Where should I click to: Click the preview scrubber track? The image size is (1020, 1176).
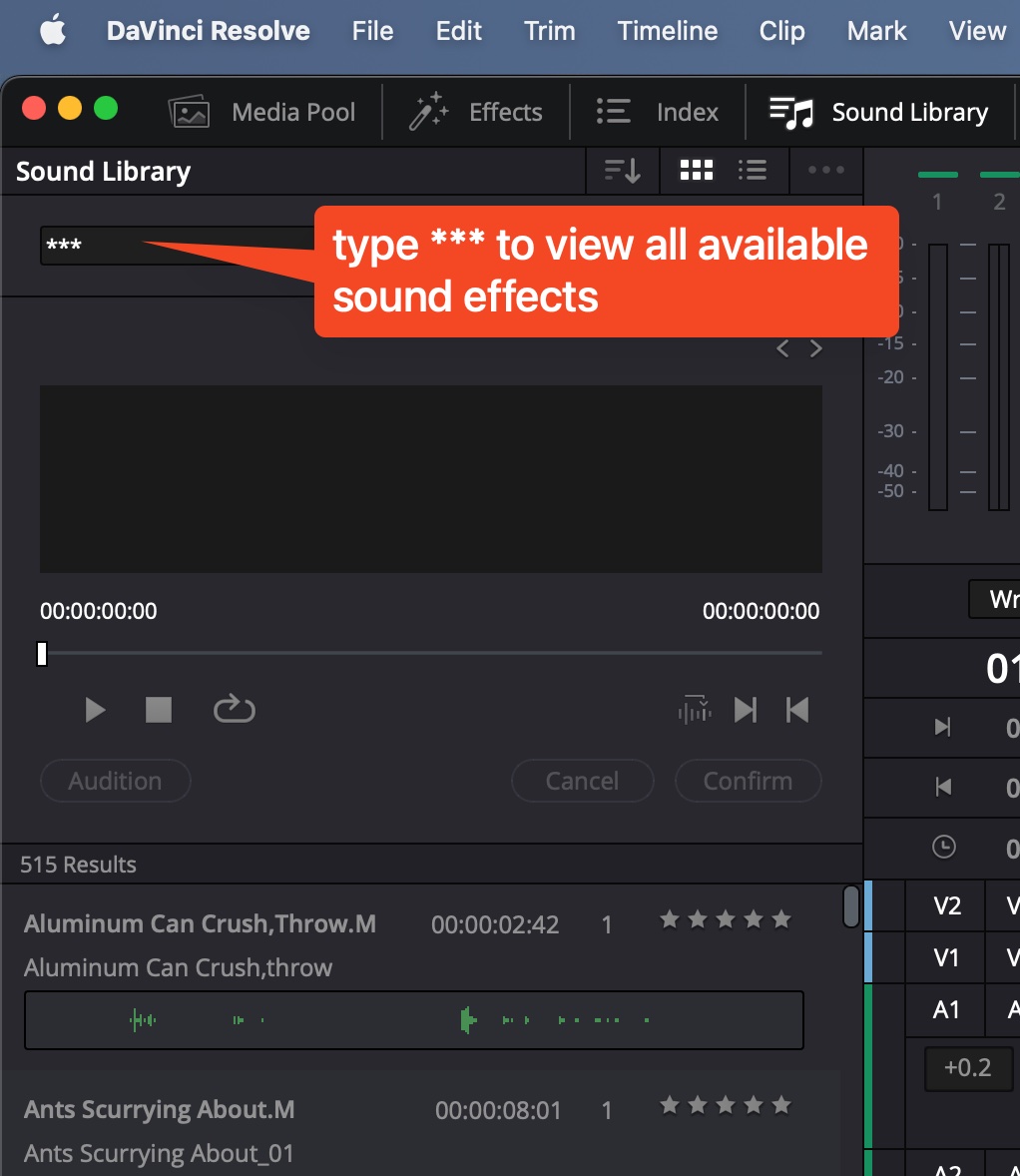431,653
